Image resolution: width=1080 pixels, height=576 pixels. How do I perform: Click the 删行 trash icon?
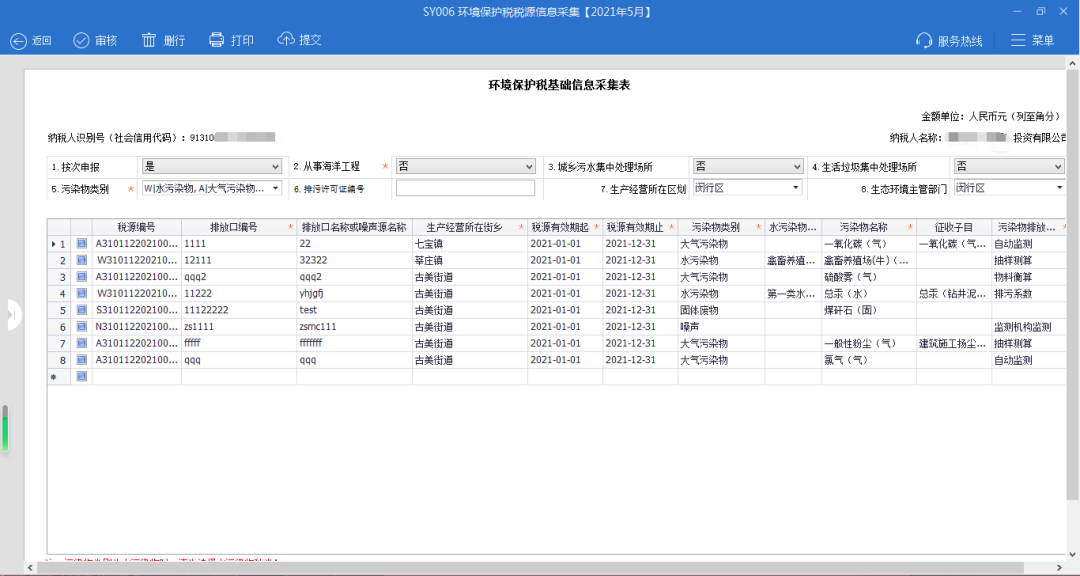coord(149,40)
